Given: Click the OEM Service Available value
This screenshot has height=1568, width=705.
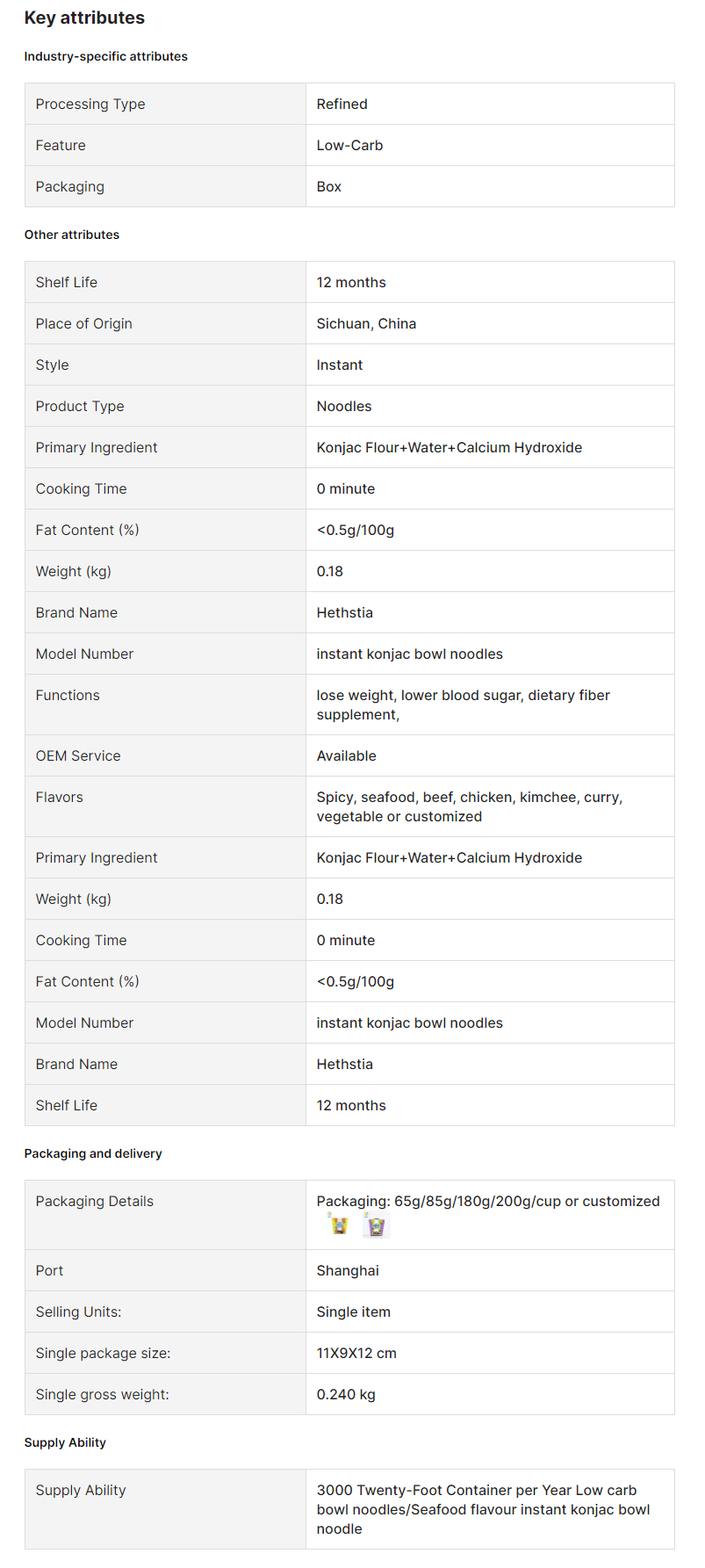Looking at the screenshot, I should [347, 755].
